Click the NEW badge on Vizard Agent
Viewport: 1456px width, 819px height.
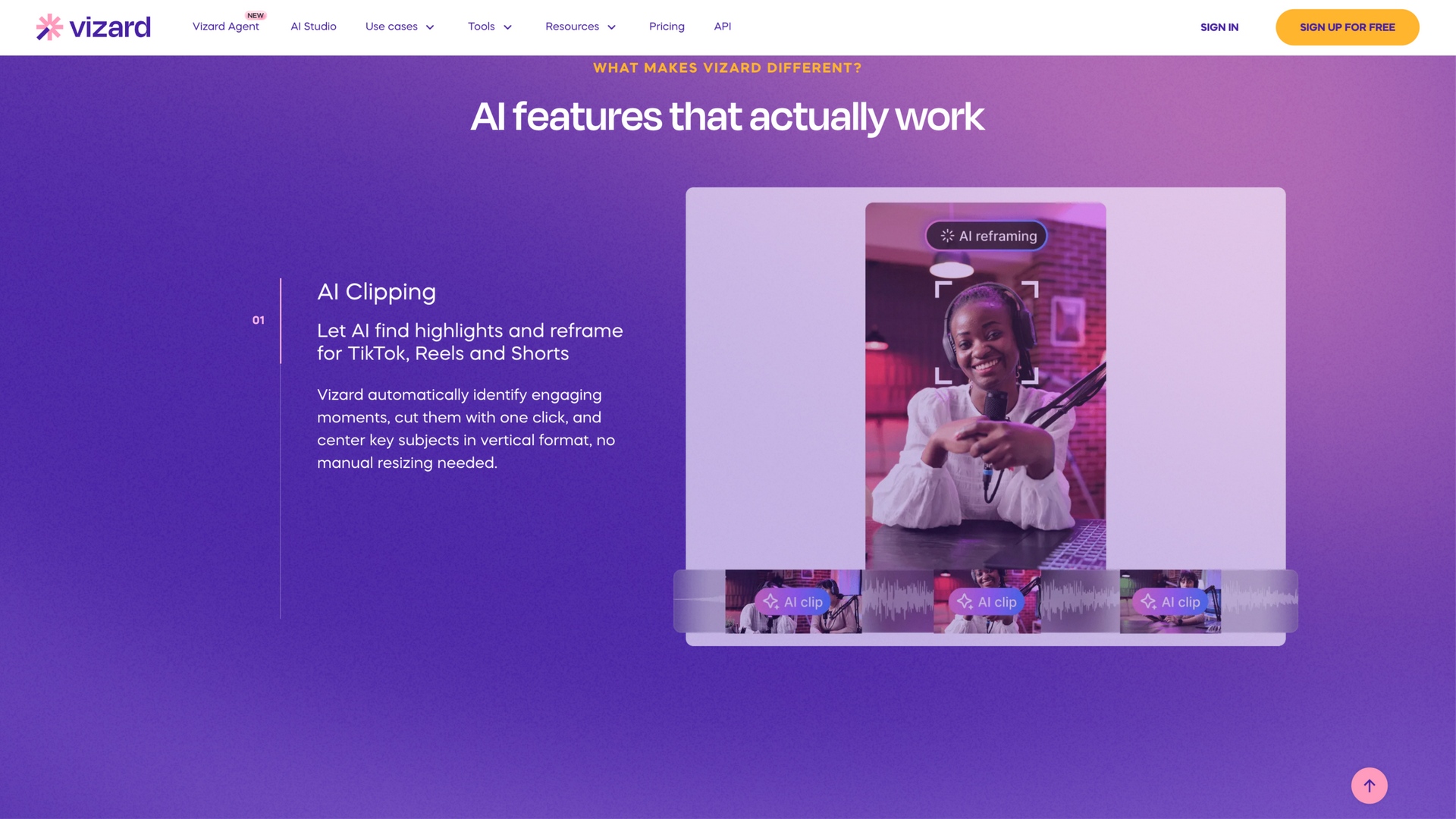256,16
